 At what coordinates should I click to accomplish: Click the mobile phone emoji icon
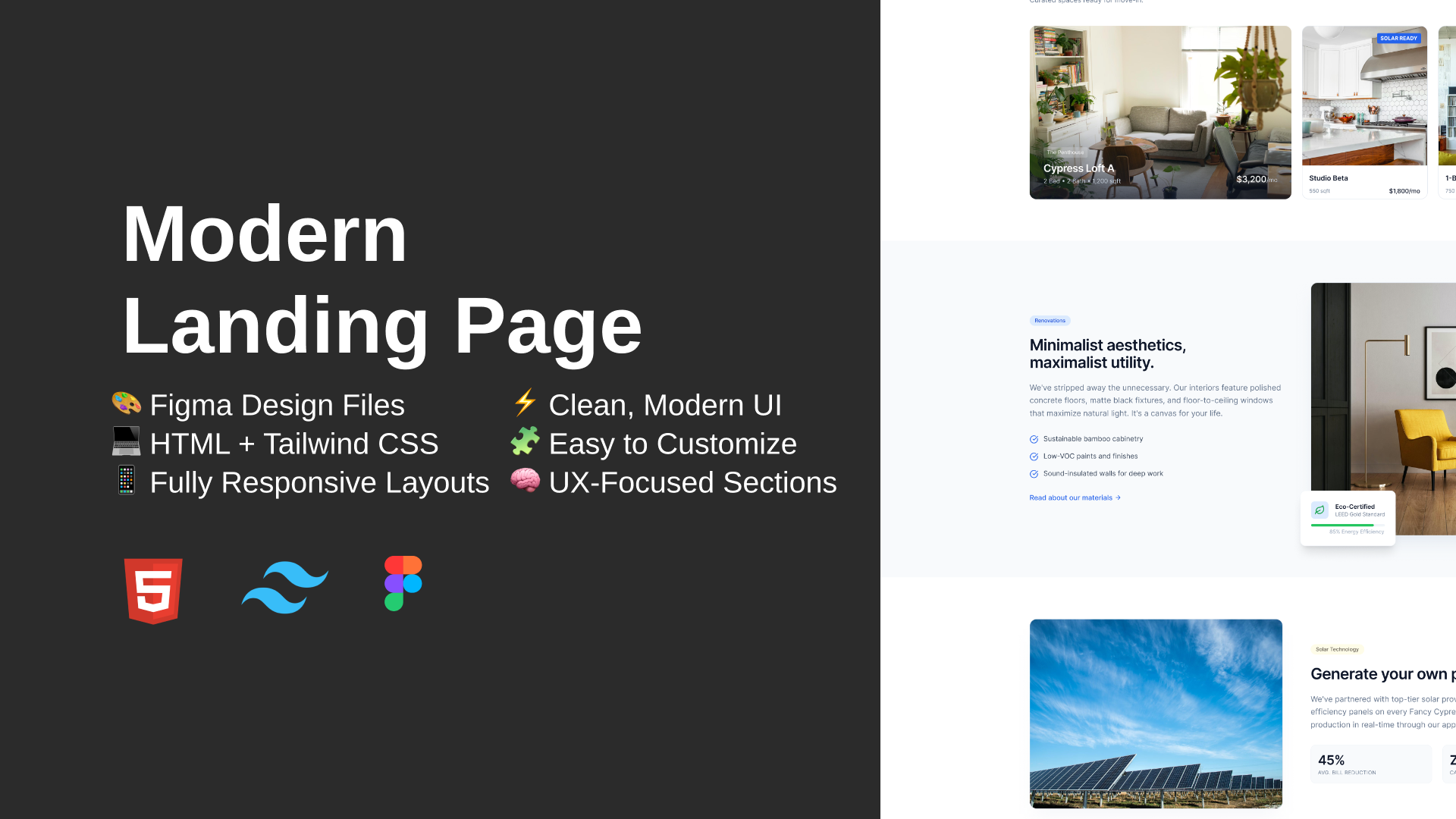click(x=127, y=481)
